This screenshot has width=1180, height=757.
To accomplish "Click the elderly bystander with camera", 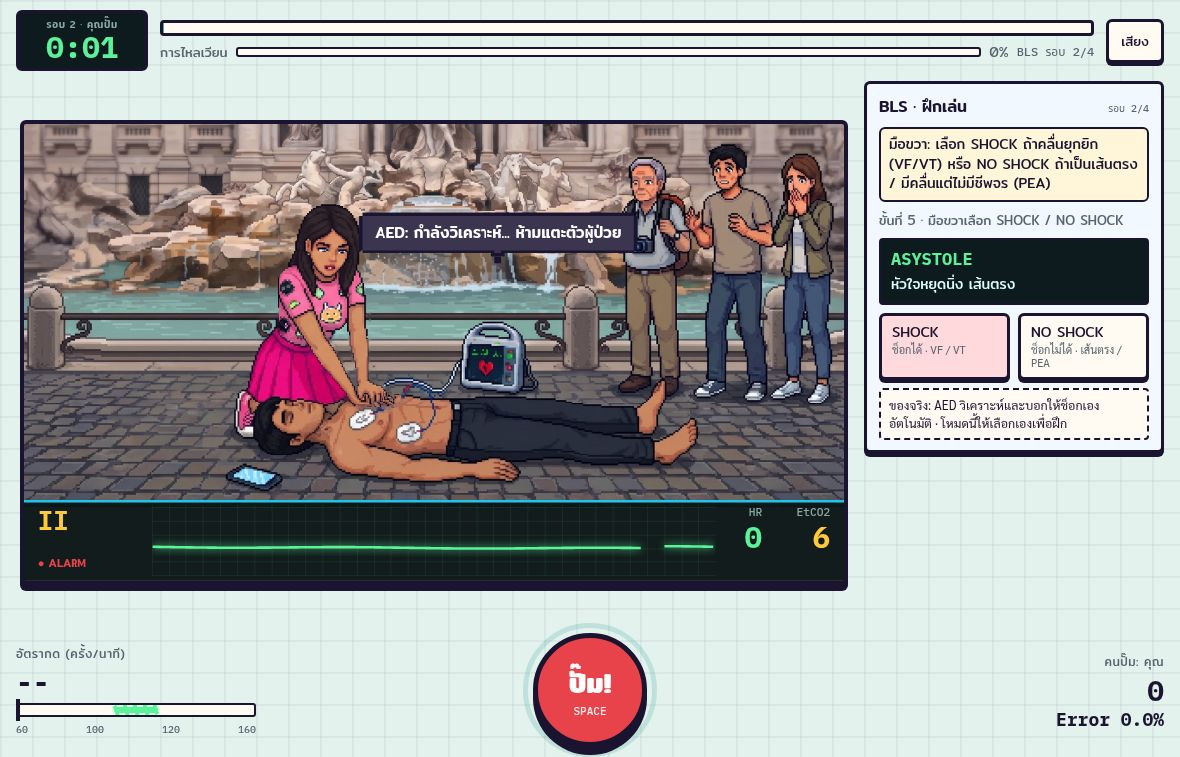I will pyautogui.click(x=652, y=275).
